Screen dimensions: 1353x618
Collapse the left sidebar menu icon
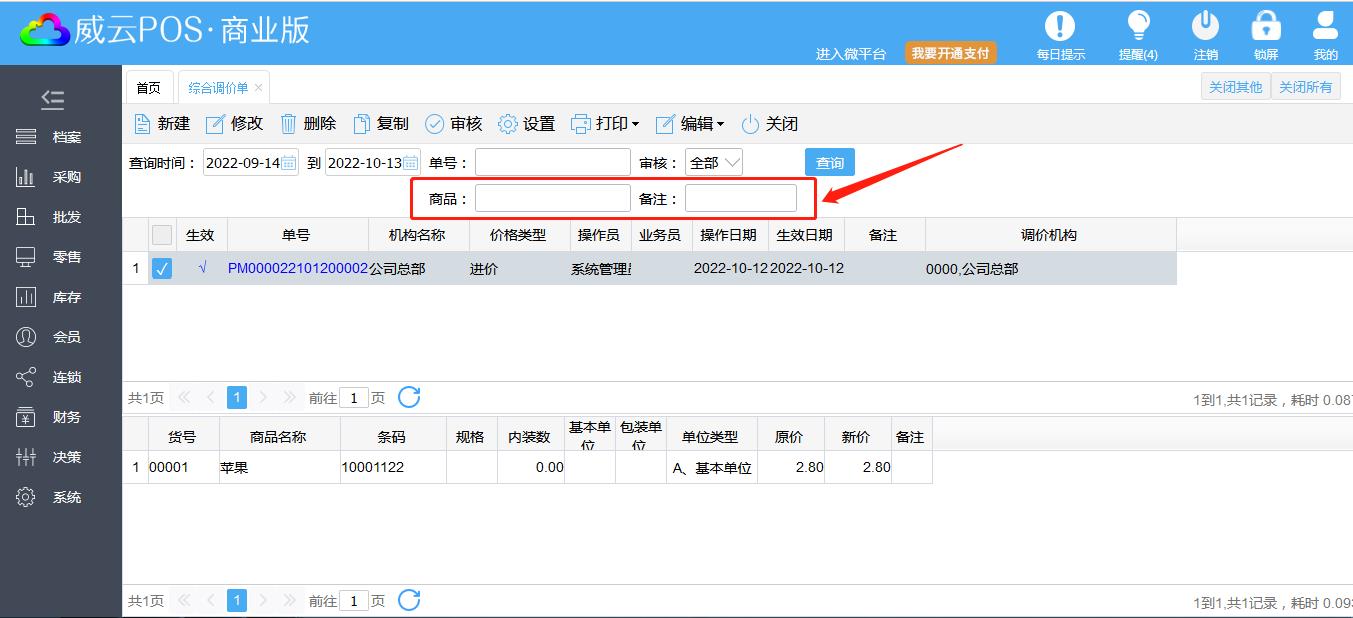tap(53, 99)
